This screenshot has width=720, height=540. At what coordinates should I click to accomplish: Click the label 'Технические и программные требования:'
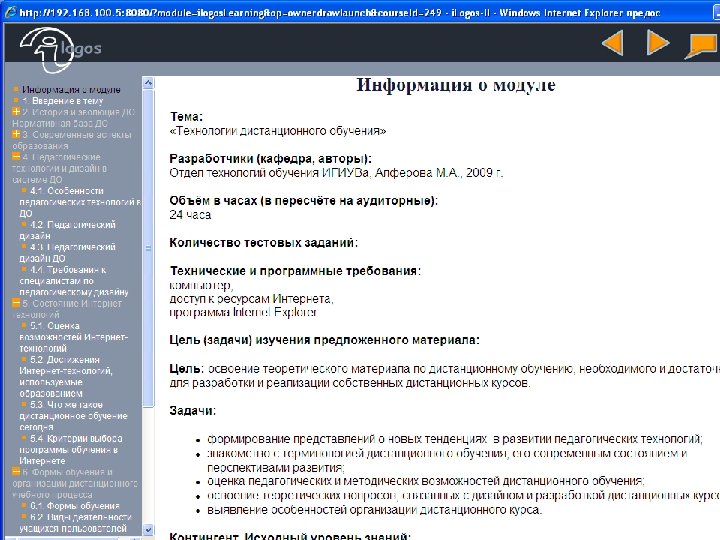click(x=295, y=271)
